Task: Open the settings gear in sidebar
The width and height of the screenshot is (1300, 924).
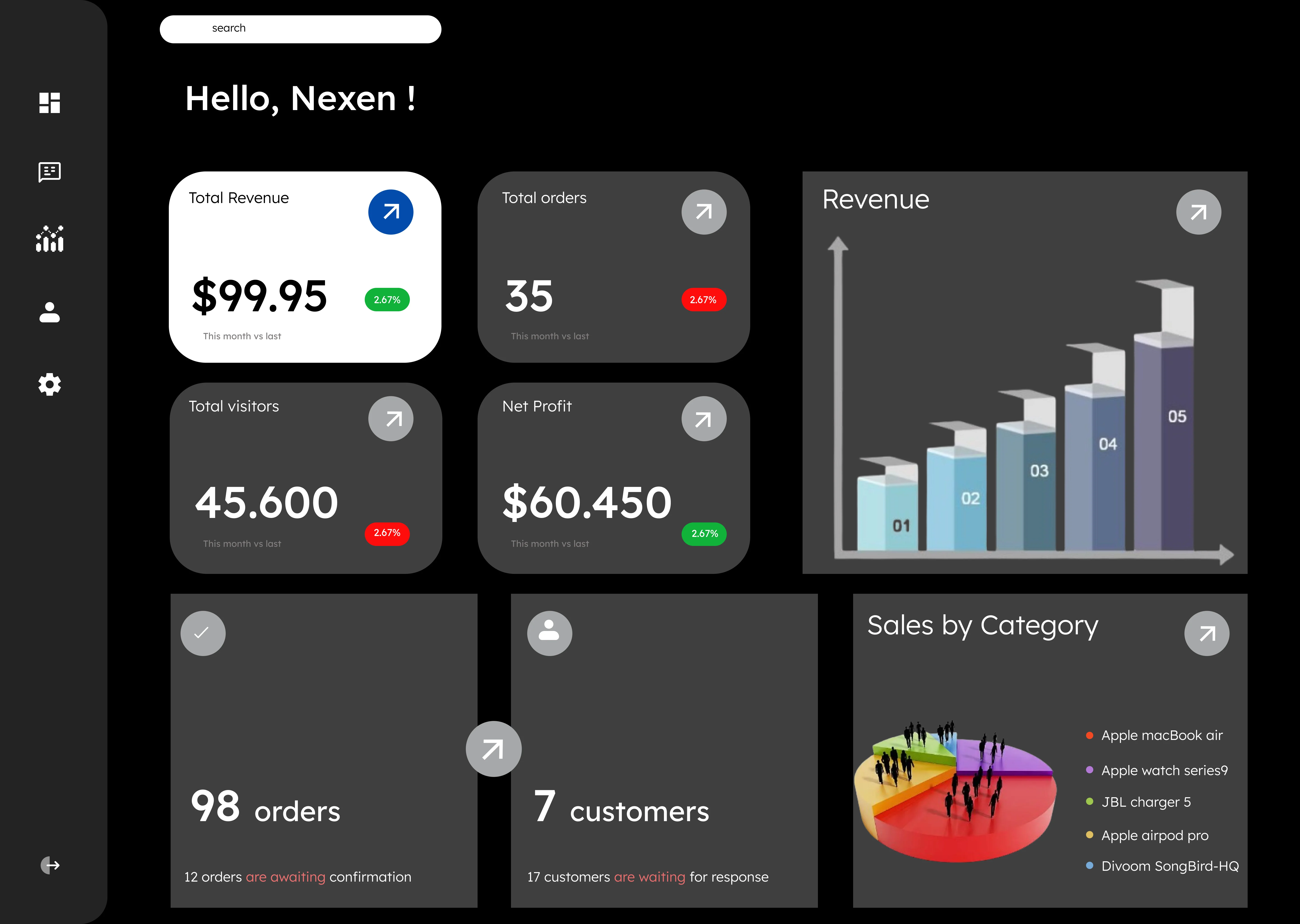Action: pyautogui.click(x=49, y=385)
